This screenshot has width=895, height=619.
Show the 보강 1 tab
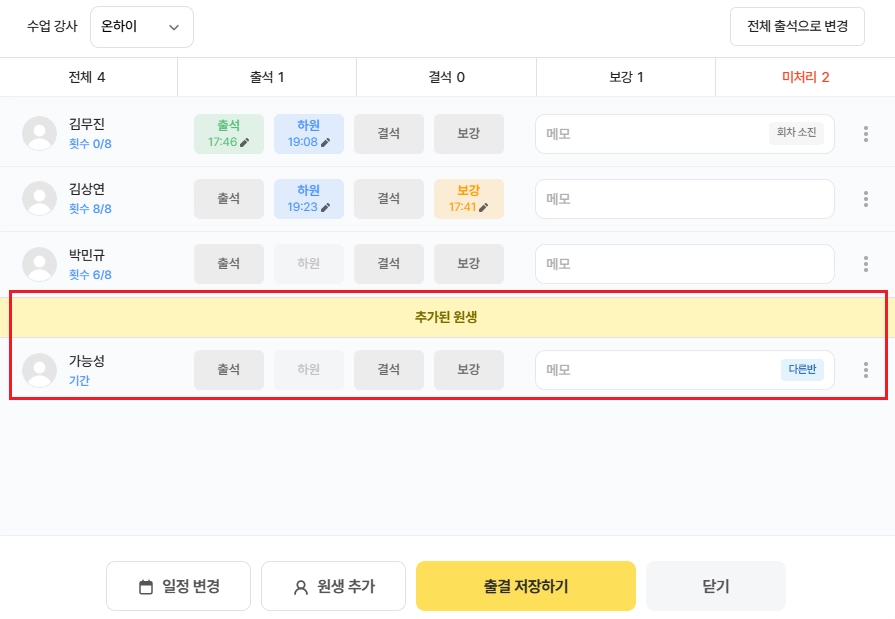pos(626,77)
